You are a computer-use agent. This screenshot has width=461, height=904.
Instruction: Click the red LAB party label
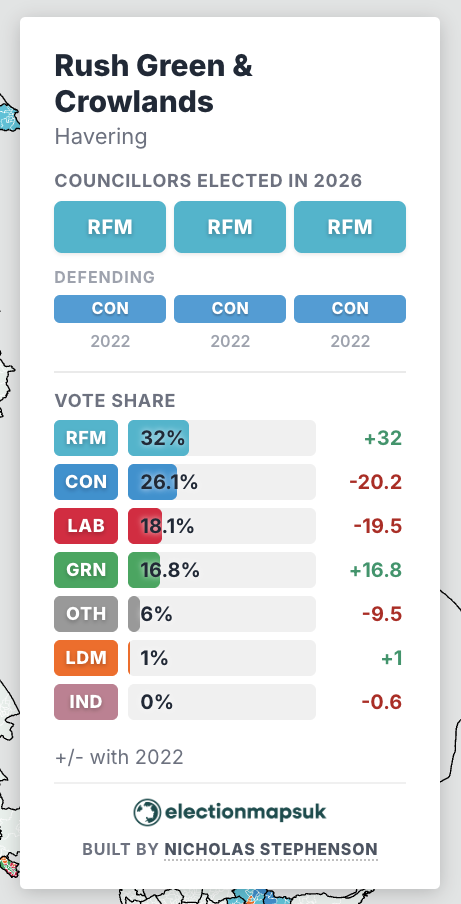86,526
